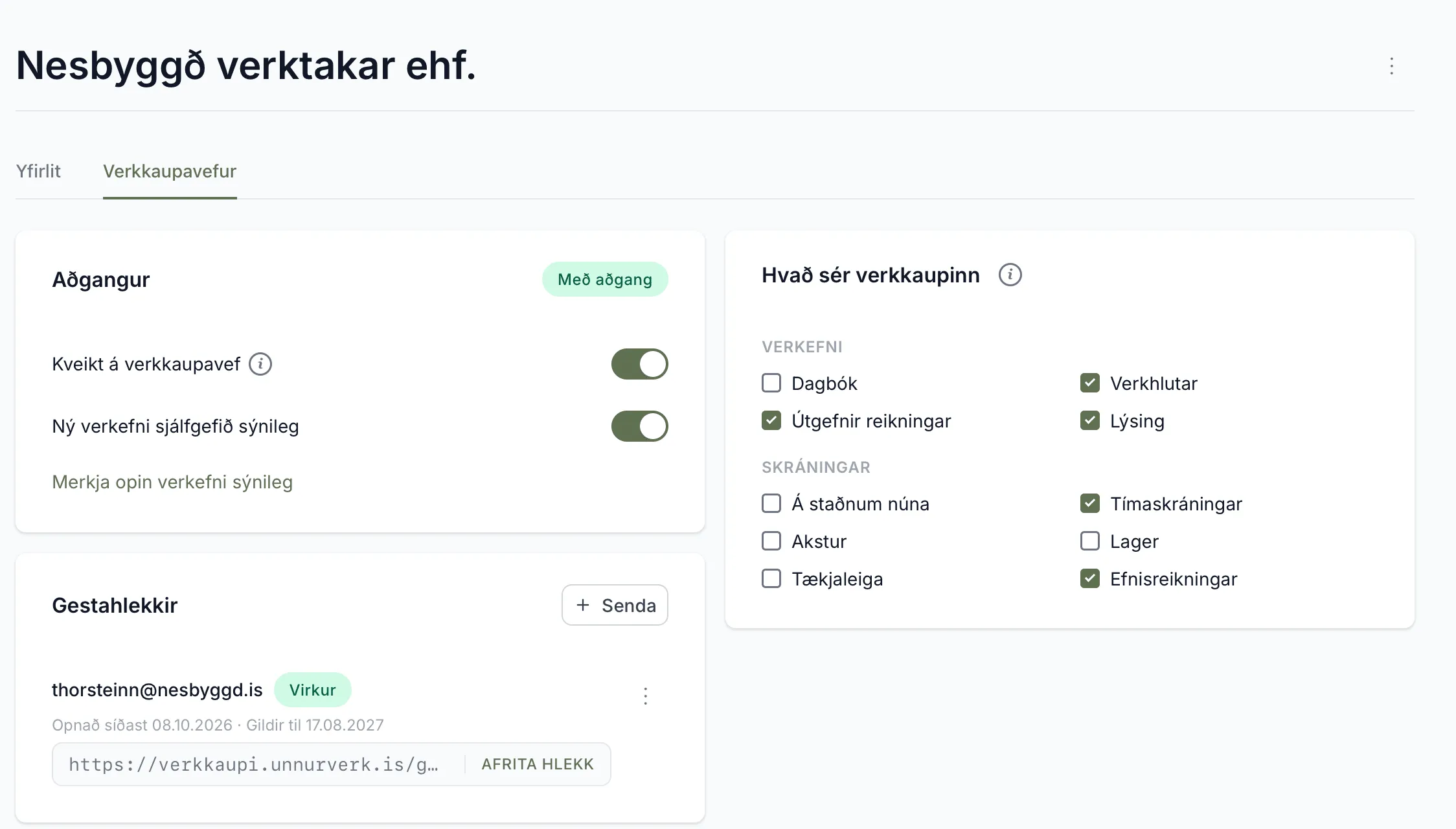Click the Gestahlekkir heading
Image resolution: width=1456 pixels, height=829 pixels.
115,605
